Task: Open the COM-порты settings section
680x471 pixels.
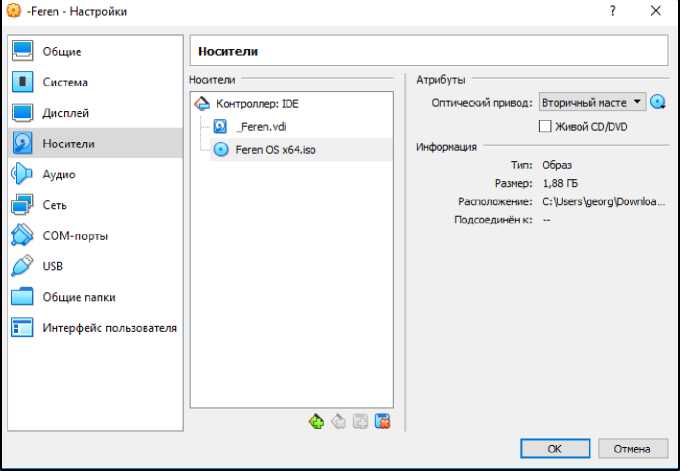Action: pyautogui.click(x=95, y=236)
